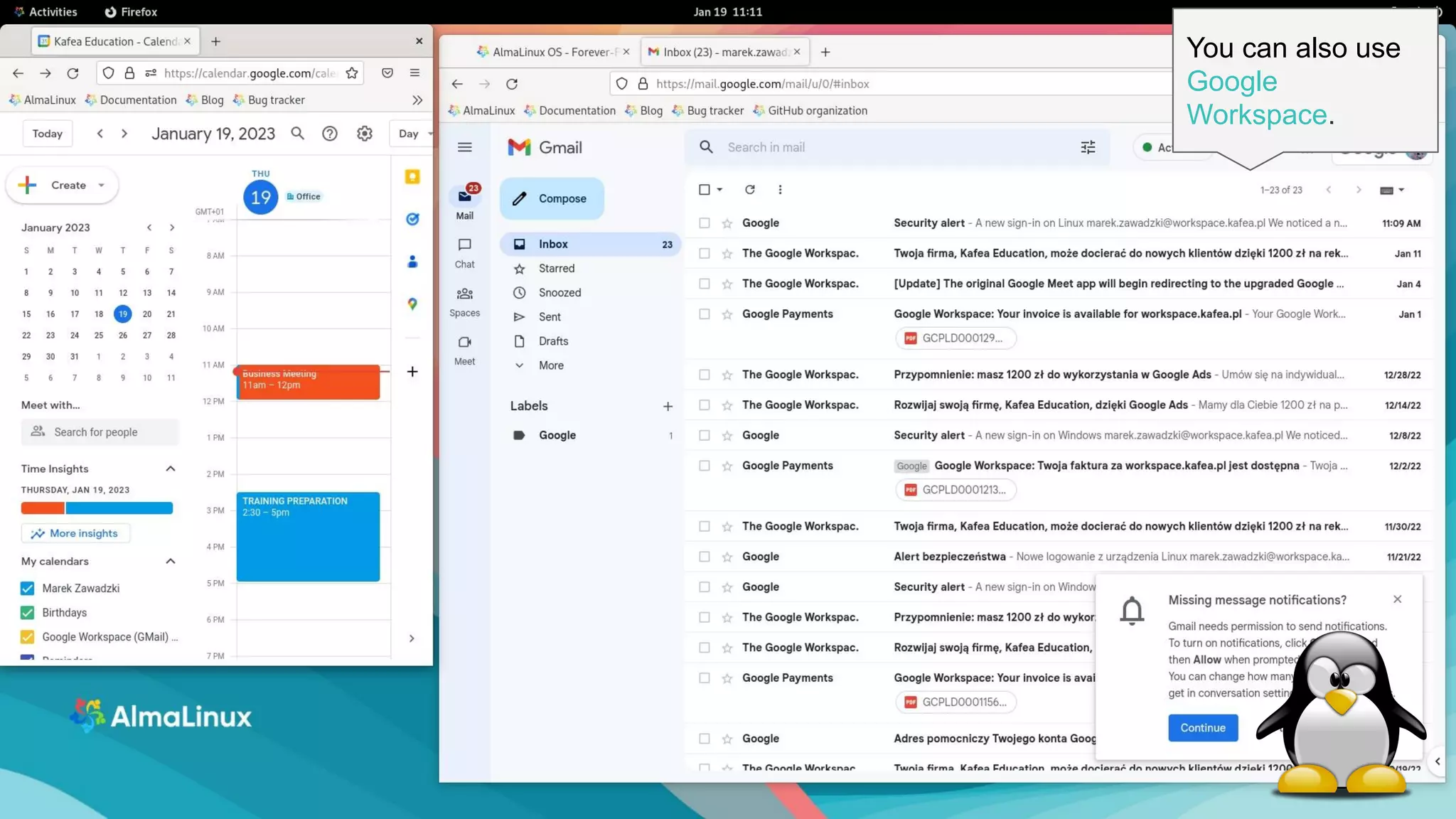The height and width of the screenshot is (819, 1456).
Task: Open Calendar support help icon
Action: [330, 134]
